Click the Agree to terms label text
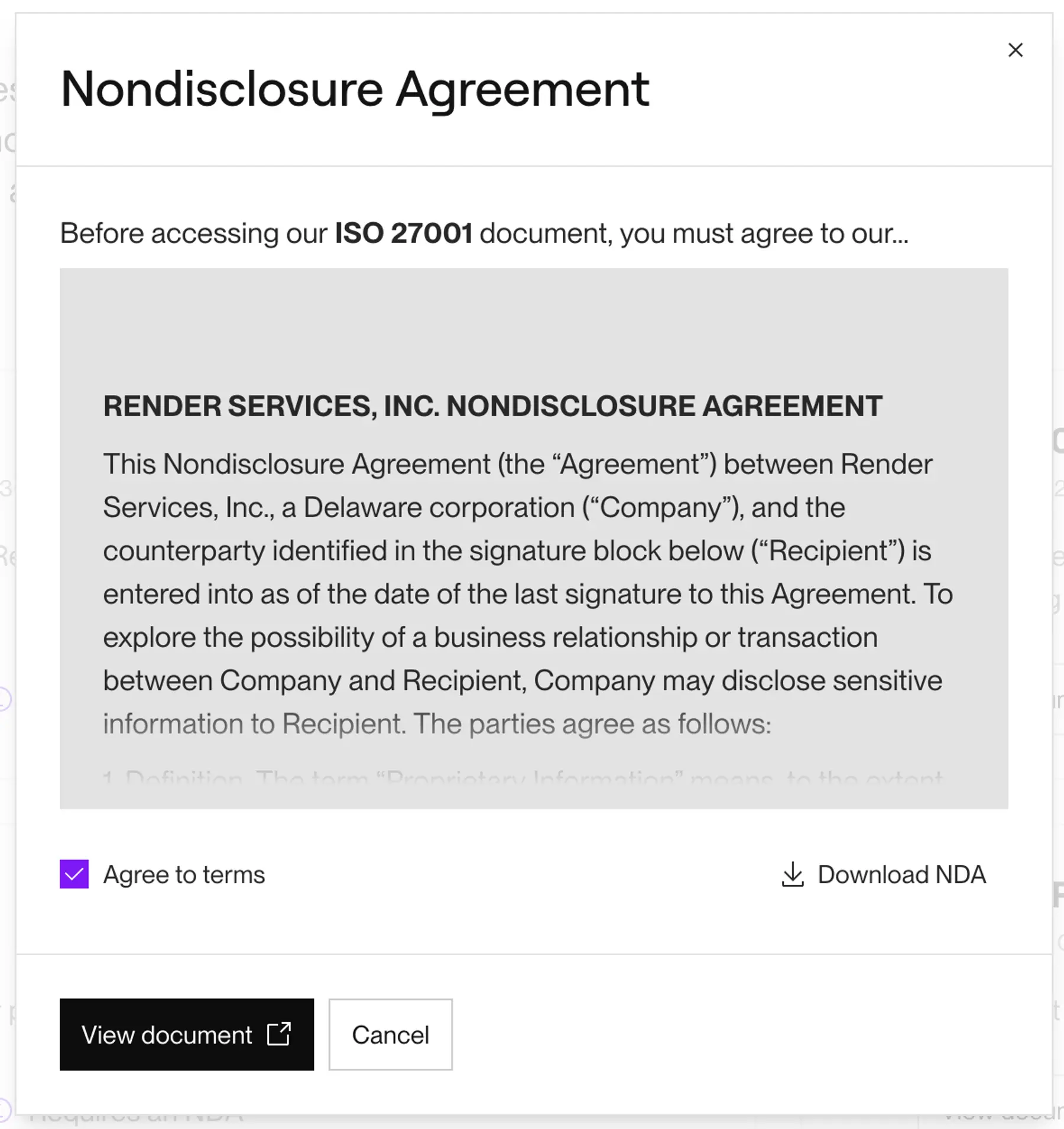 tap(183, 874)
